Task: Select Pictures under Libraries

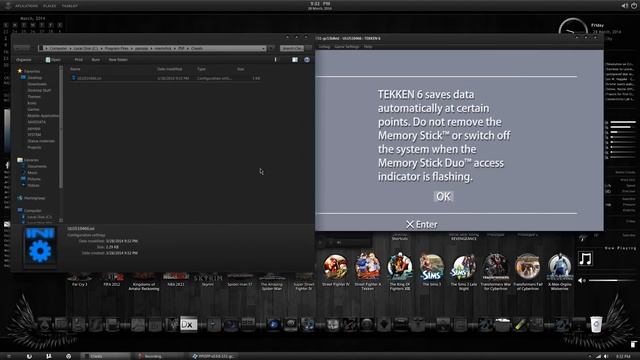Action: pos(31,179)
